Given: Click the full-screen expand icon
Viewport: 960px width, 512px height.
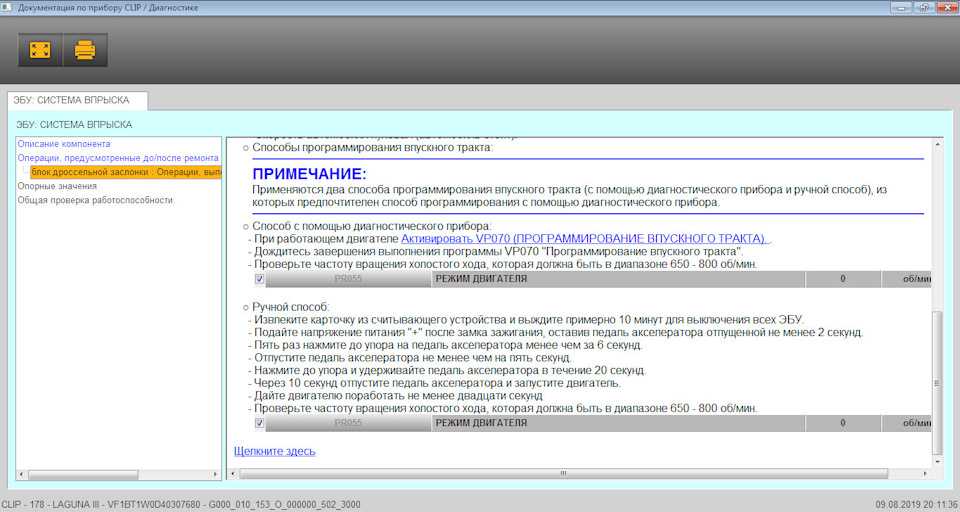Looking at the screenshot, I should point(40,49).
